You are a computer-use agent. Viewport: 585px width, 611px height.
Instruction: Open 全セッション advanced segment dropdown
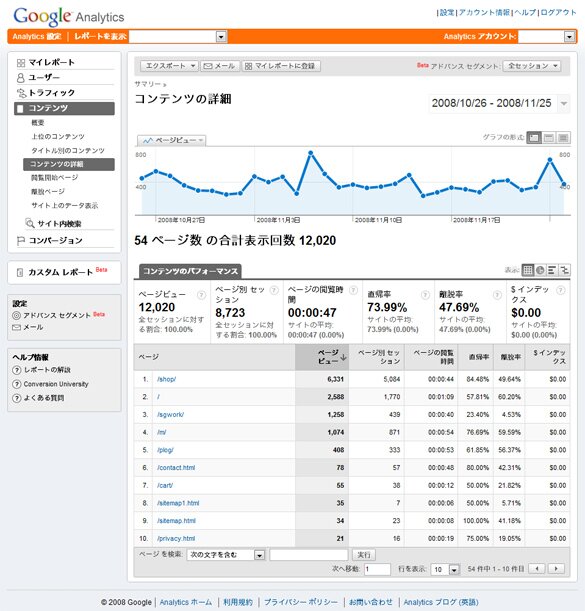click(532, 66)
